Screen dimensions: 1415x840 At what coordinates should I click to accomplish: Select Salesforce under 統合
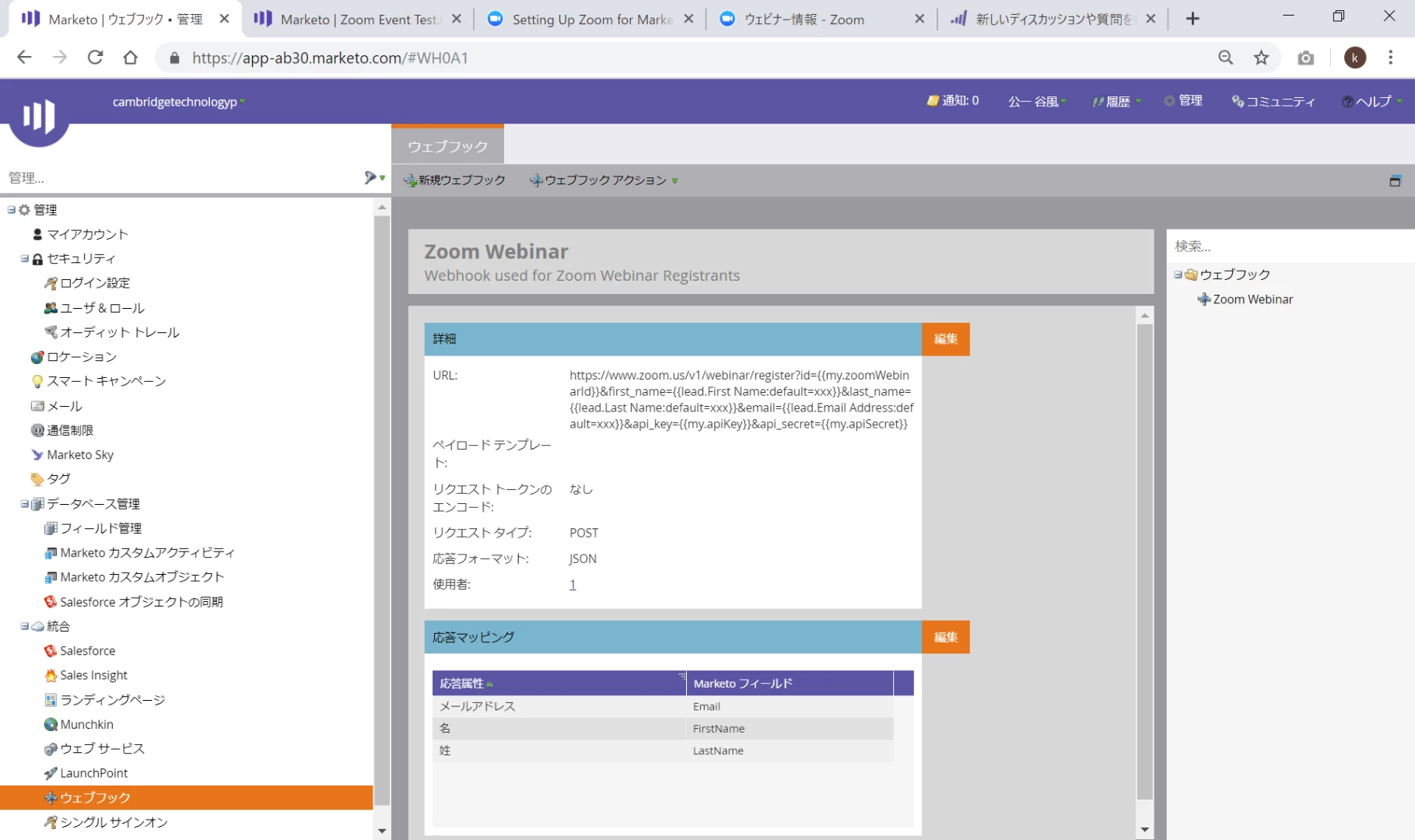(87, 651)
